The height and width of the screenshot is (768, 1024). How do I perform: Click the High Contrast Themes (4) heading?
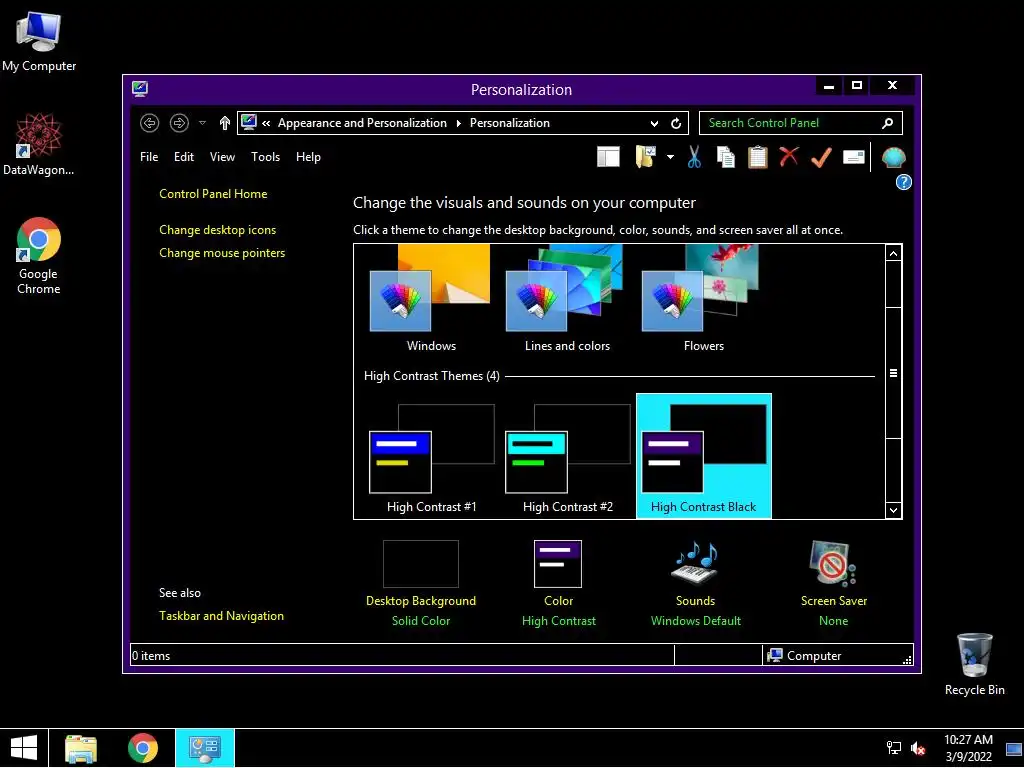point(432,376)
